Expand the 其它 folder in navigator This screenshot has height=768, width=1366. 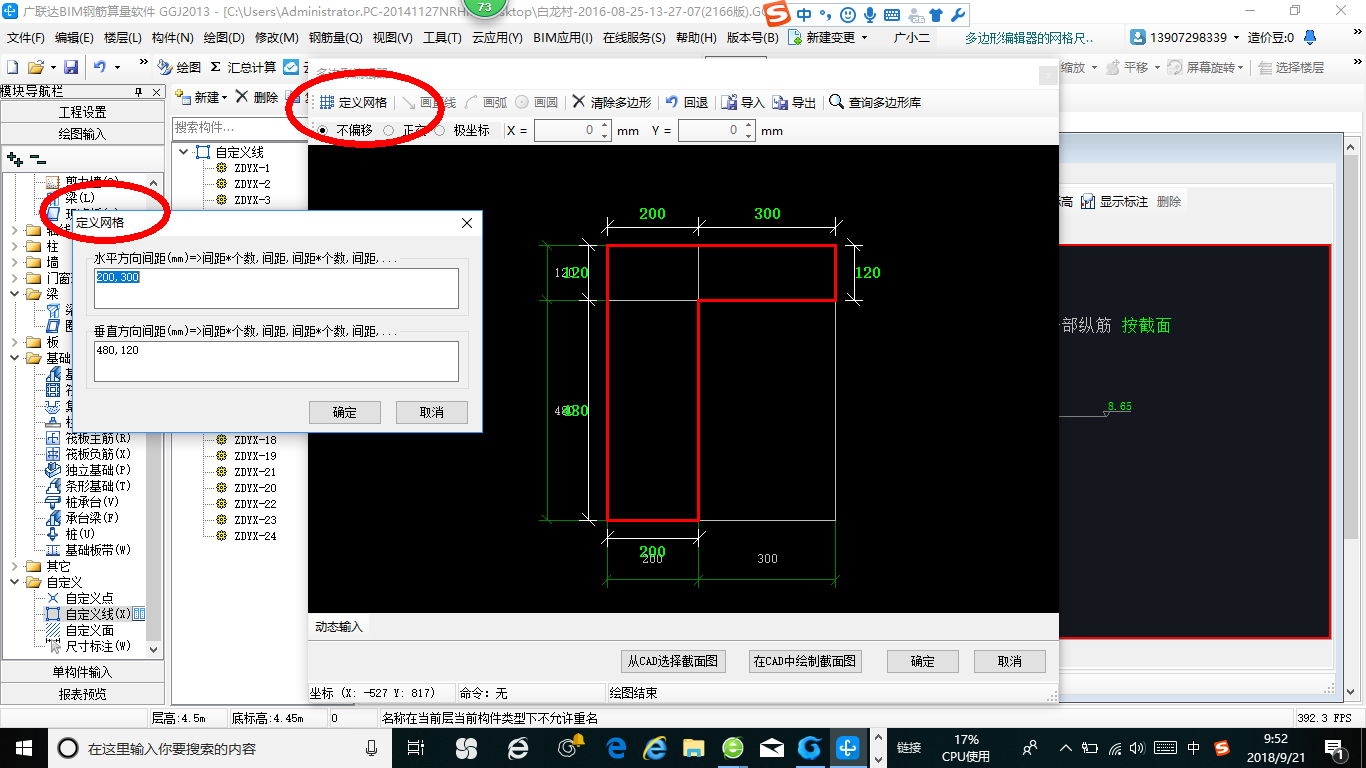pos(15,566)
